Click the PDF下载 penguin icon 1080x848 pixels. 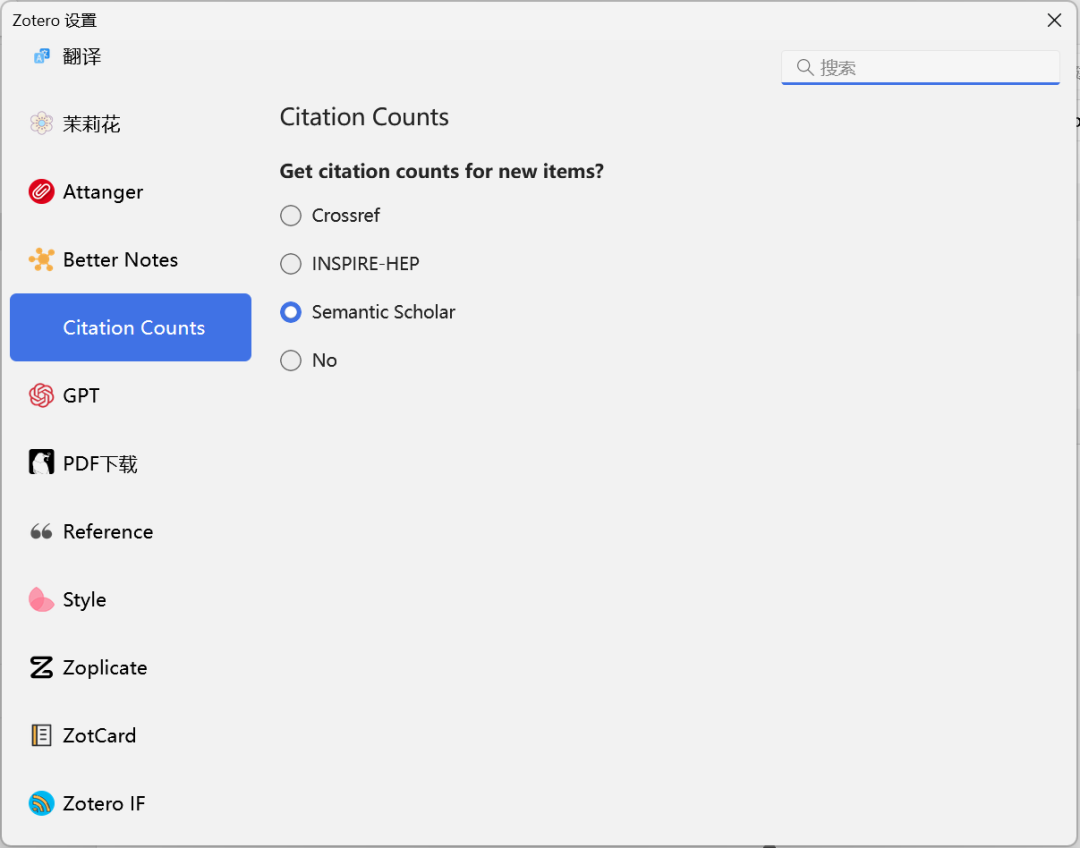(x=41, y=463)
